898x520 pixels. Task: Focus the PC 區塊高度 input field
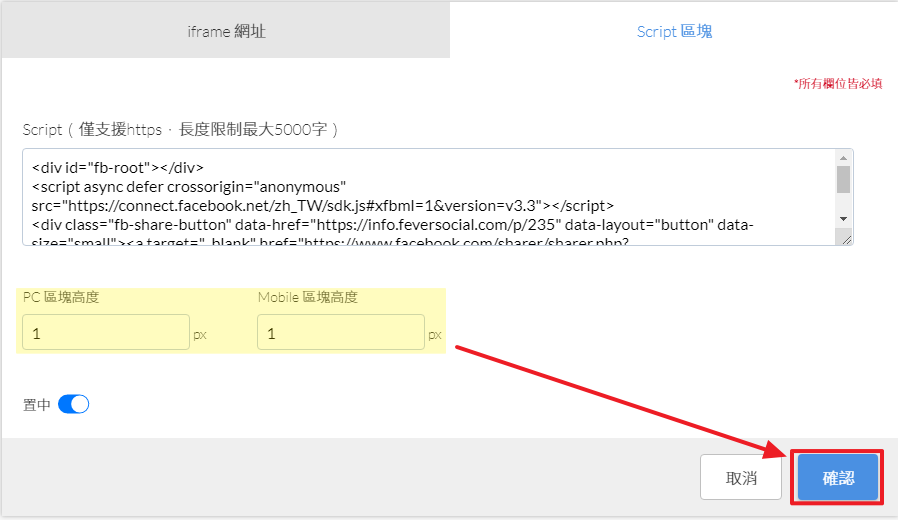[x=105, y=333]
